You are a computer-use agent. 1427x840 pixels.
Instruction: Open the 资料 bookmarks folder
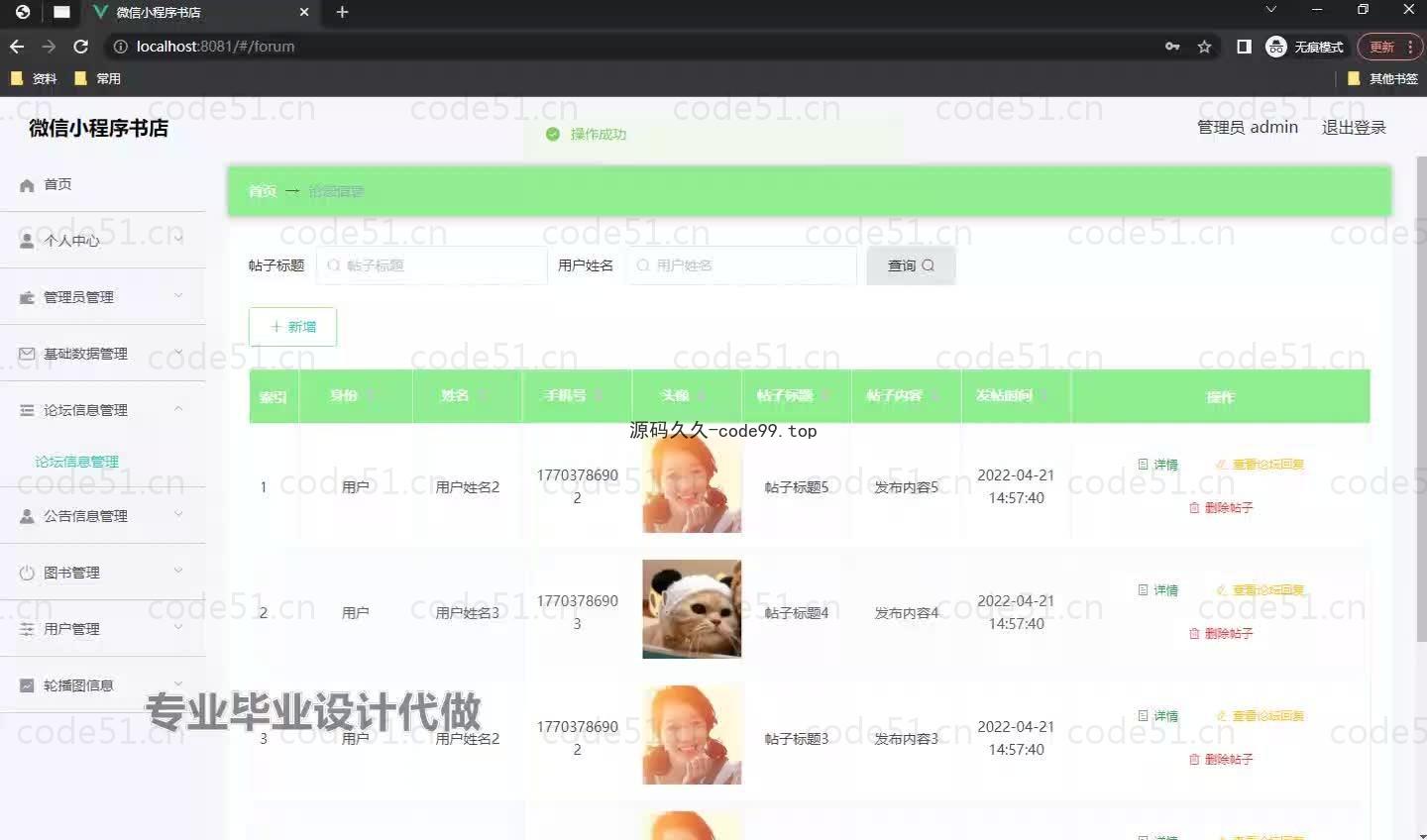coord(34,78)
